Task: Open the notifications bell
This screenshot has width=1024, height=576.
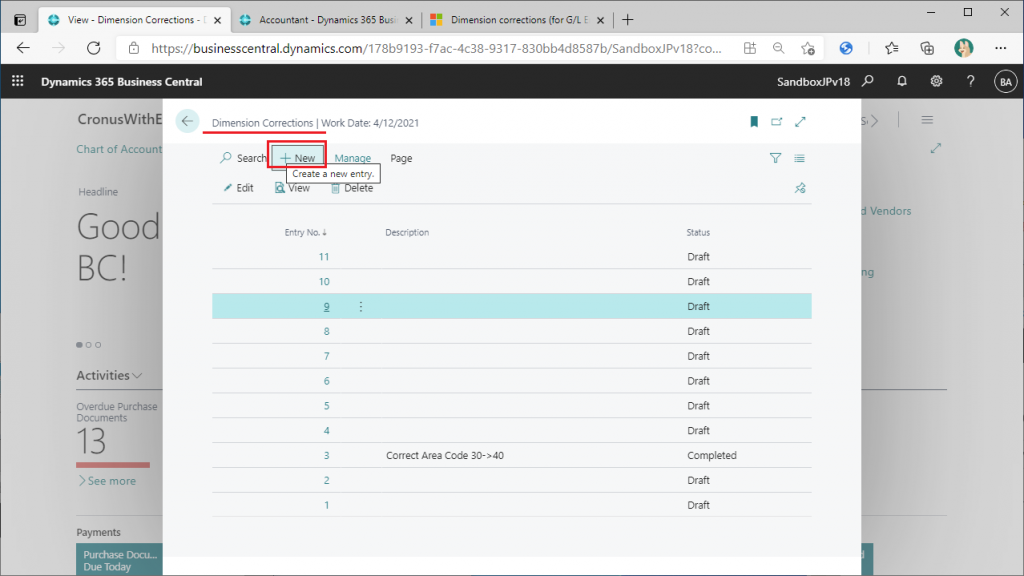Action: pyautogui.click(x=902, y=81)
